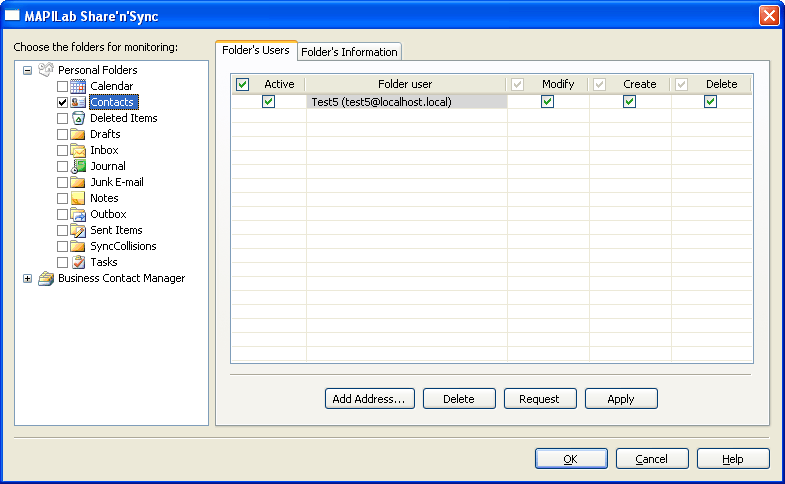Screen dimensions: 785x484
Task: Select Calendar label in folder tree
Action: 112,87
